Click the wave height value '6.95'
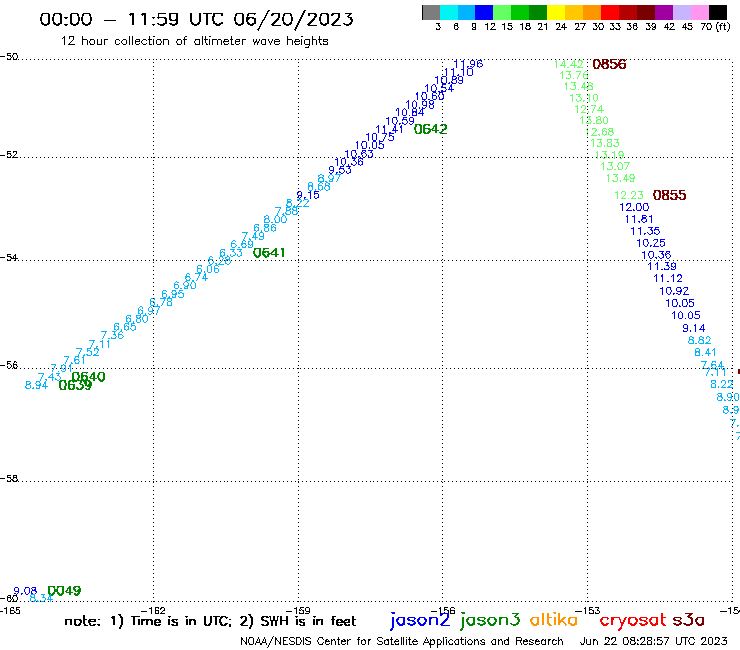Viewport: 740px width, 650px height. pyautogui.click(x=173, y=294)
